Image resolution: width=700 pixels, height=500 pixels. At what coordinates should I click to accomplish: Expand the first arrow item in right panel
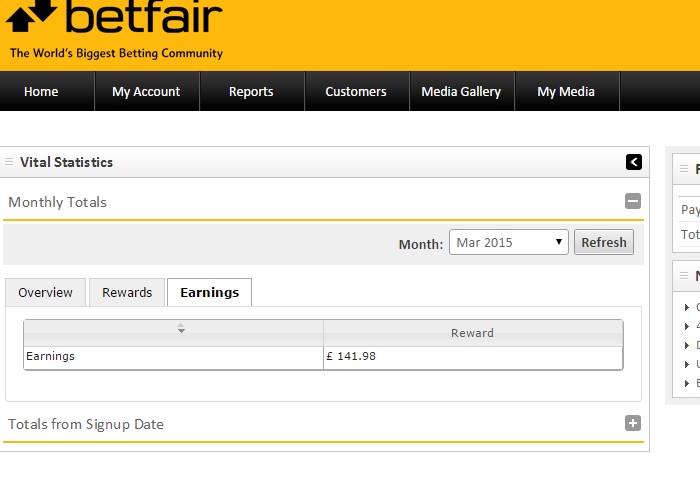687,308
